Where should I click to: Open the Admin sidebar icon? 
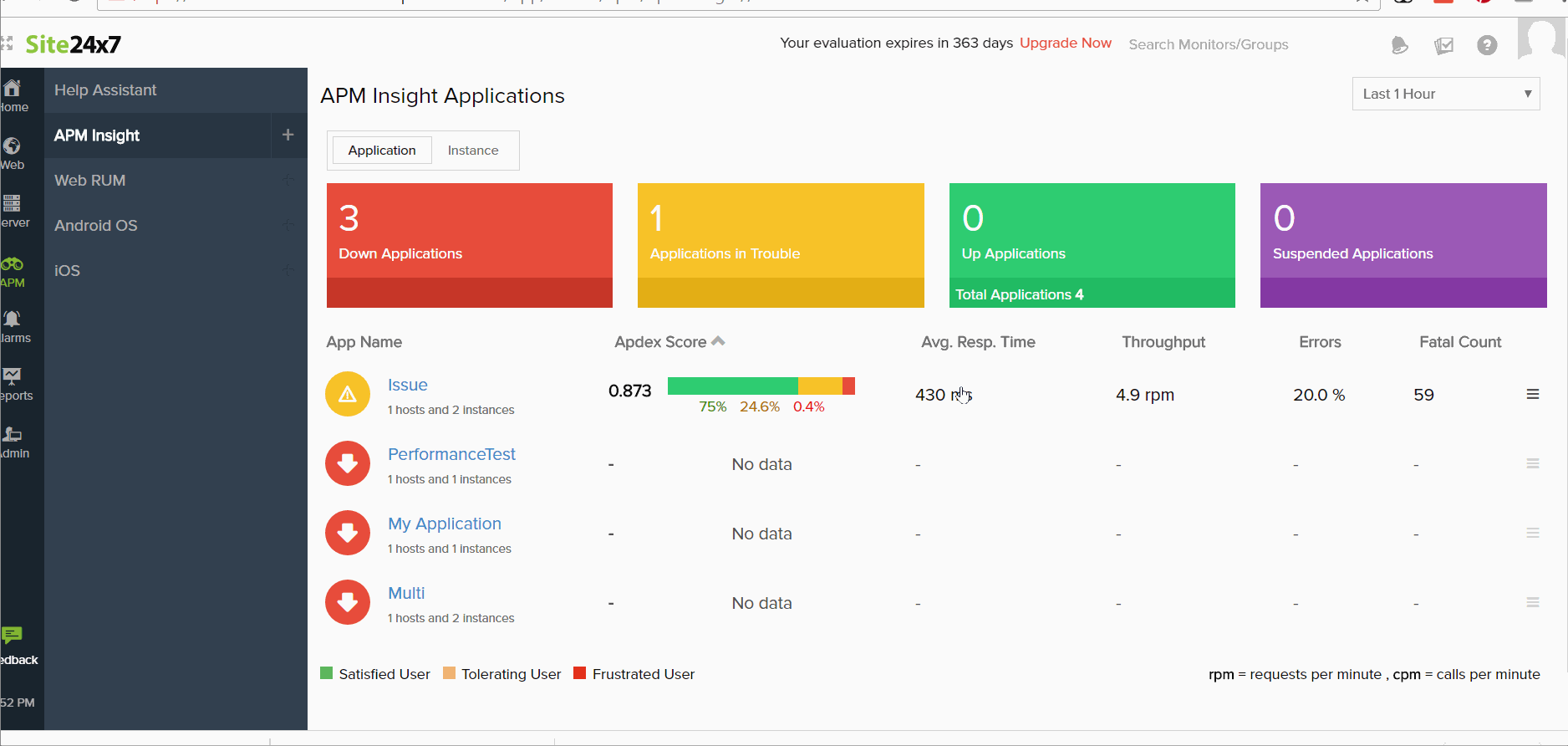click(13, 435)
